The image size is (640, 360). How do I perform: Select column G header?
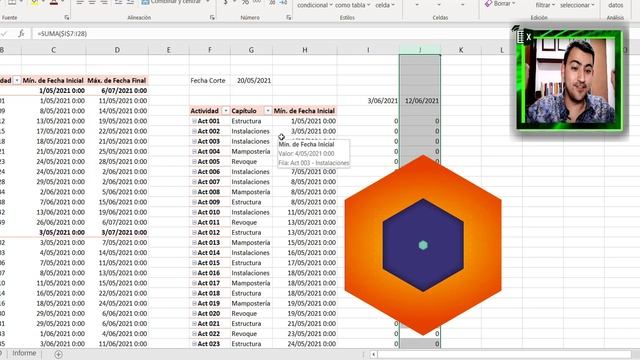(251, 50)
